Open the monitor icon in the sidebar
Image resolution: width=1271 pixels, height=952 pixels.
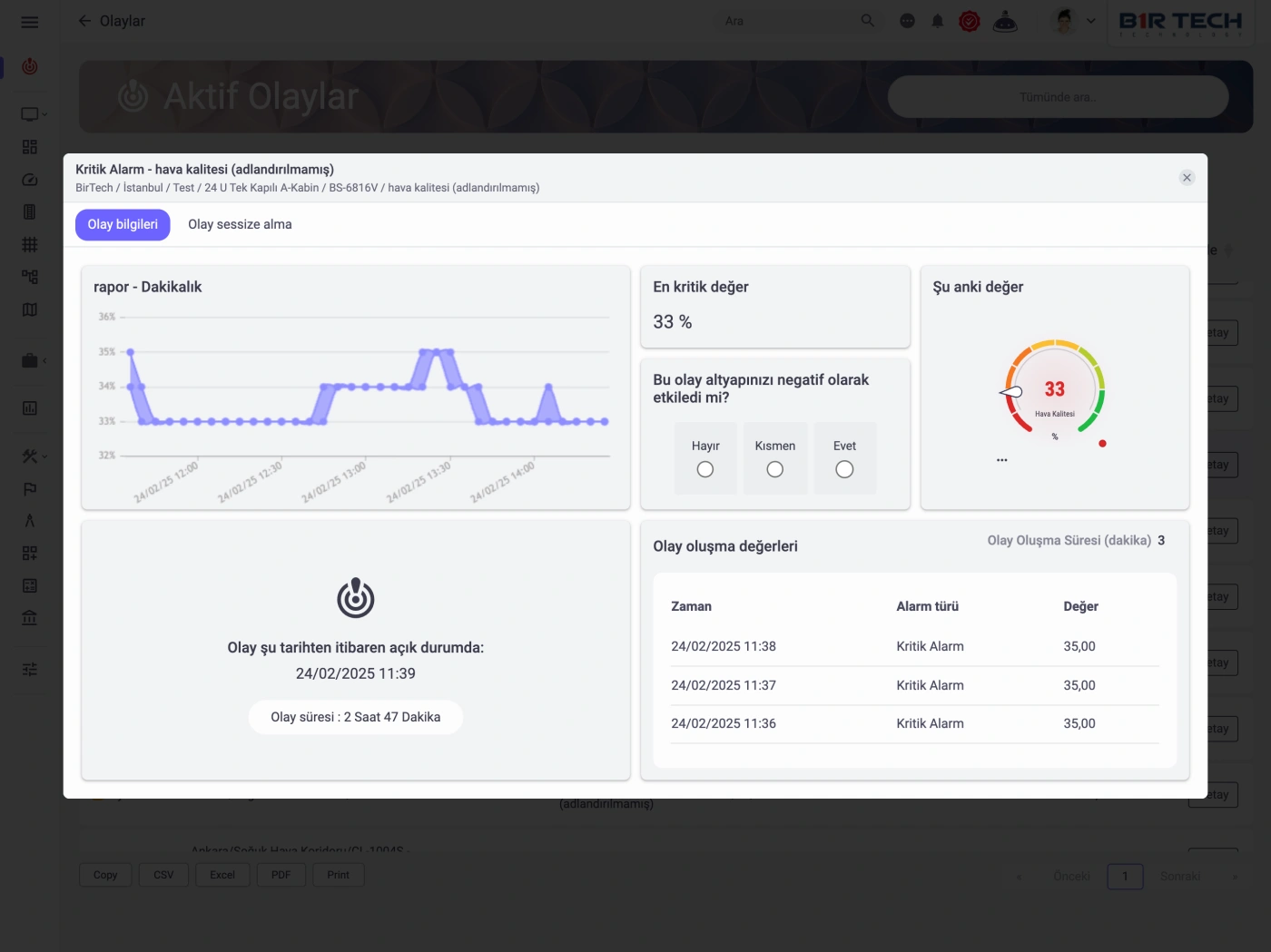pyautogui.click(x=29, y=114)
